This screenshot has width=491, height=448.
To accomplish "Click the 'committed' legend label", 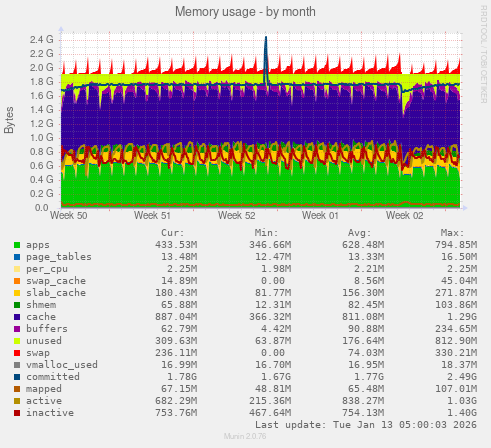I will pyautogui.click(x=53, y=377).
